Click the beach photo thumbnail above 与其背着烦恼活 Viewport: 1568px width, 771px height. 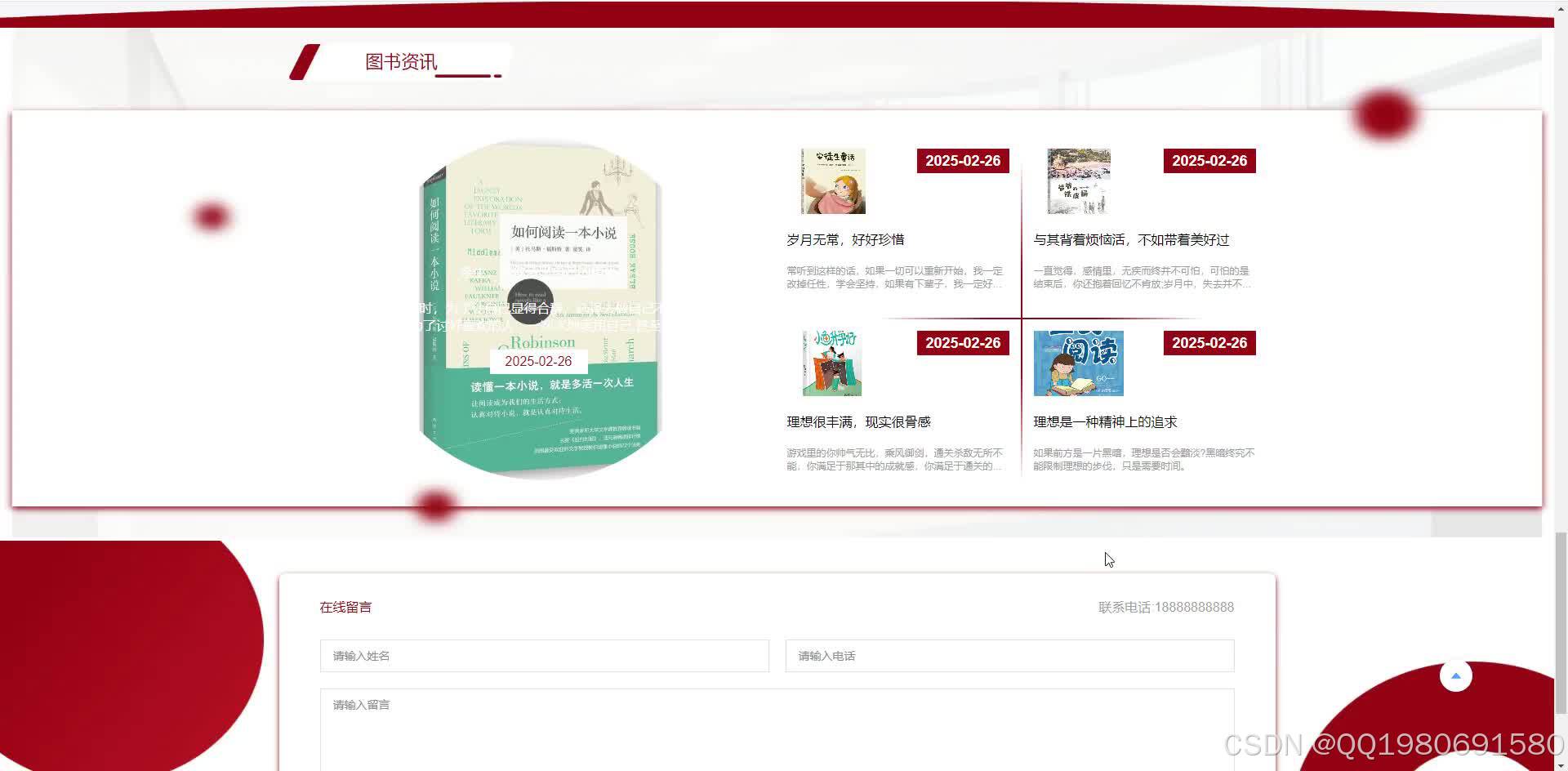click(1078, 181)
